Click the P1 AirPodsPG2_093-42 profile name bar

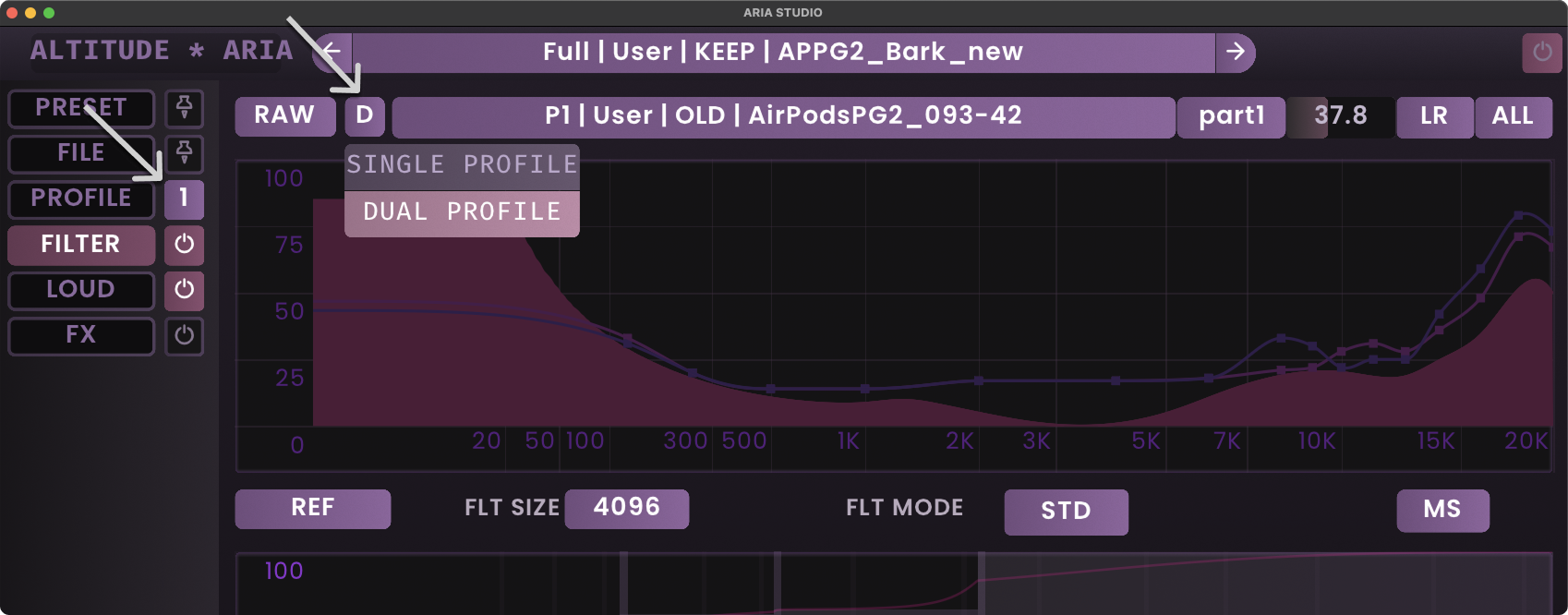pos(783,116)
